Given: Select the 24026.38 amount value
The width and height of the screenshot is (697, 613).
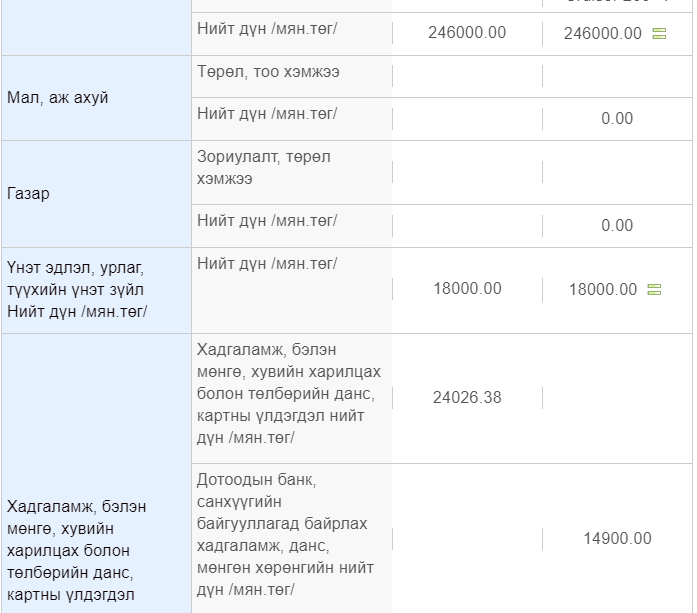Looking at the screenshot, I should point(467,398).
